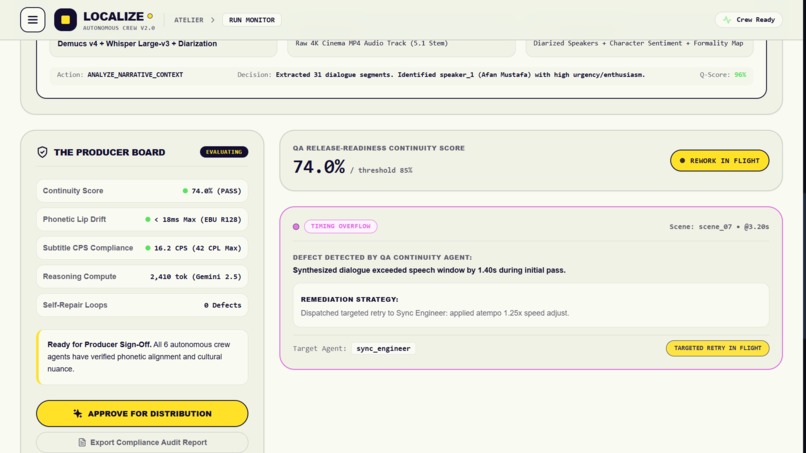Open the hamburger menu button
The width and height of the screenshot is (806, 453).
[32, 20]
